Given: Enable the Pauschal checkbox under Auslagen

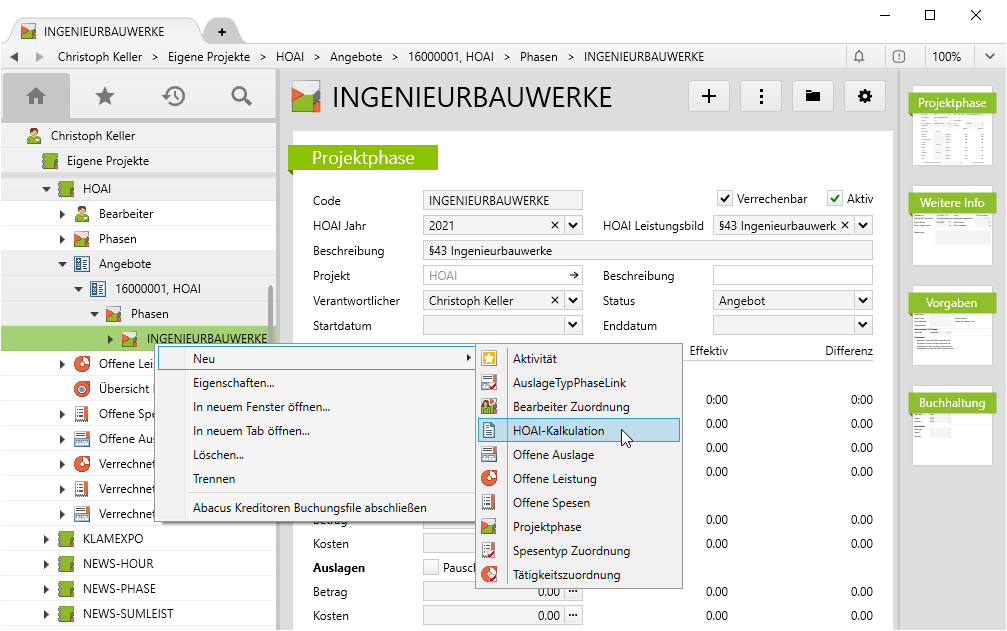Looking at the screenshot, I should (431, 568).
